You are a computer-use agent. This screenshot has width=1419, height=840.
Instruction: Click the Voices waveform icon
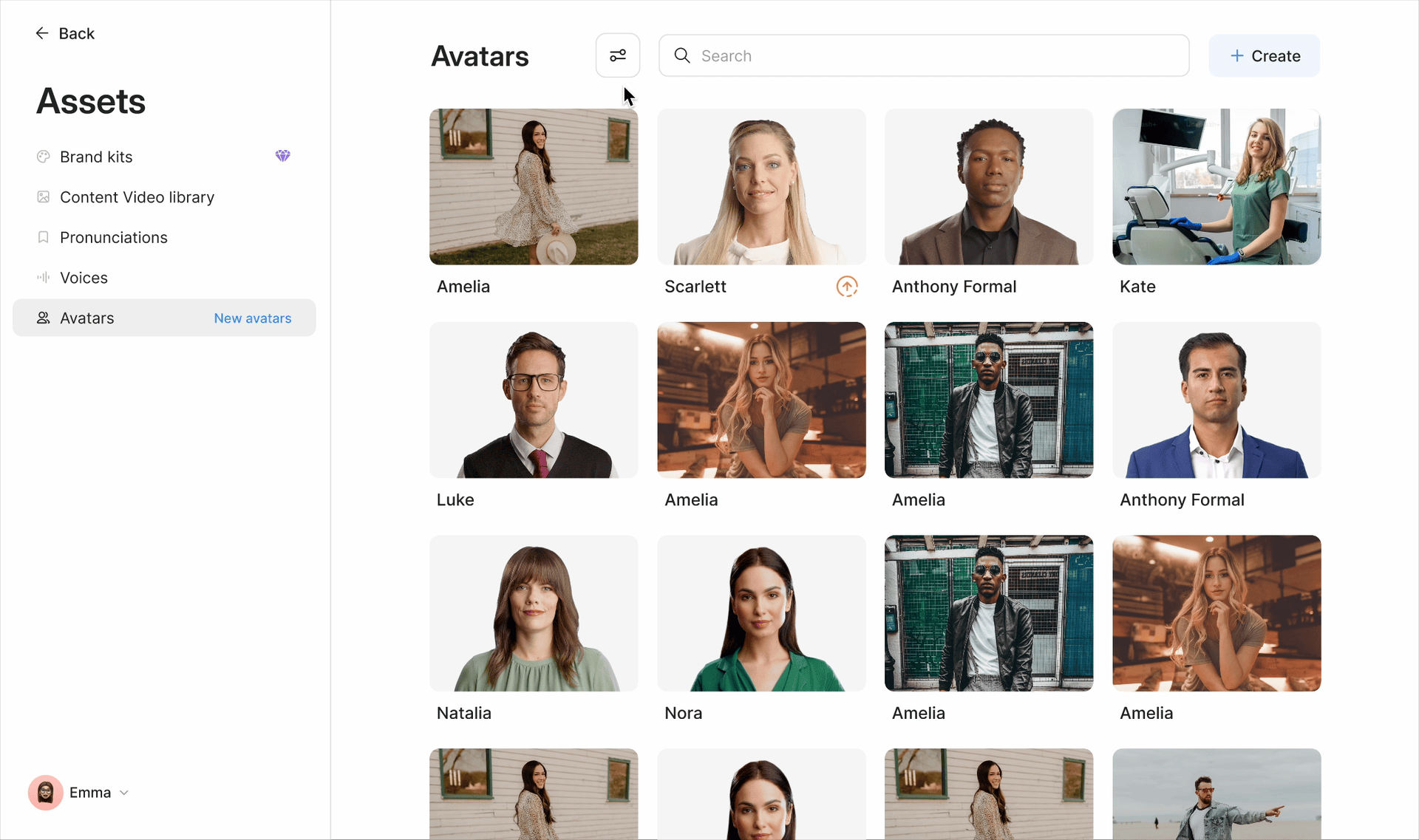click(44, 278)
